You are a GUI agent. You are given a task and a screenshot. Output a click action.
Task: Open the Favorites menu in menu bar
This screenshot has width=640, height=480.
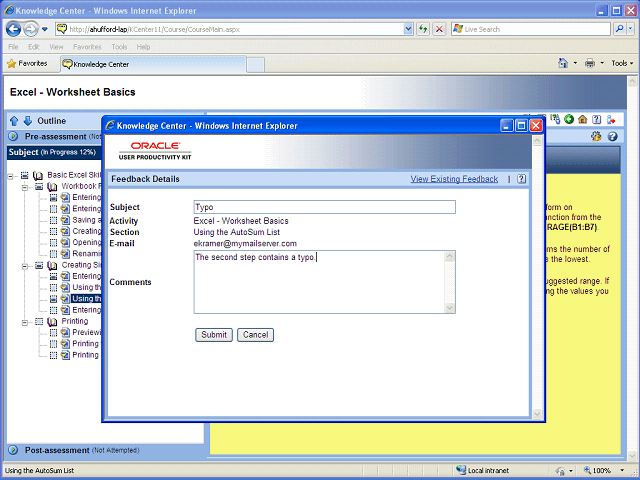tap(87, 47)
